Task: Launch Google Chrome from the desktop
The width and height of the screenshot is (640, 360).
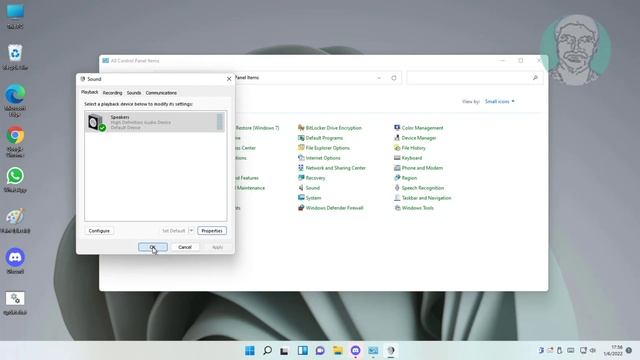Action: pyautogui.click(x=15, y=141)
